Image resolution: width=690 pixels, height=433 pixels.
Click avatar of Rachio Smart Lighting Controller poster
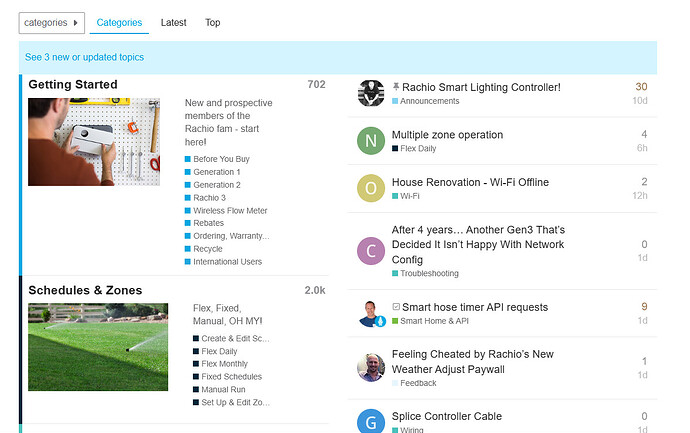(x=371, y=93)
